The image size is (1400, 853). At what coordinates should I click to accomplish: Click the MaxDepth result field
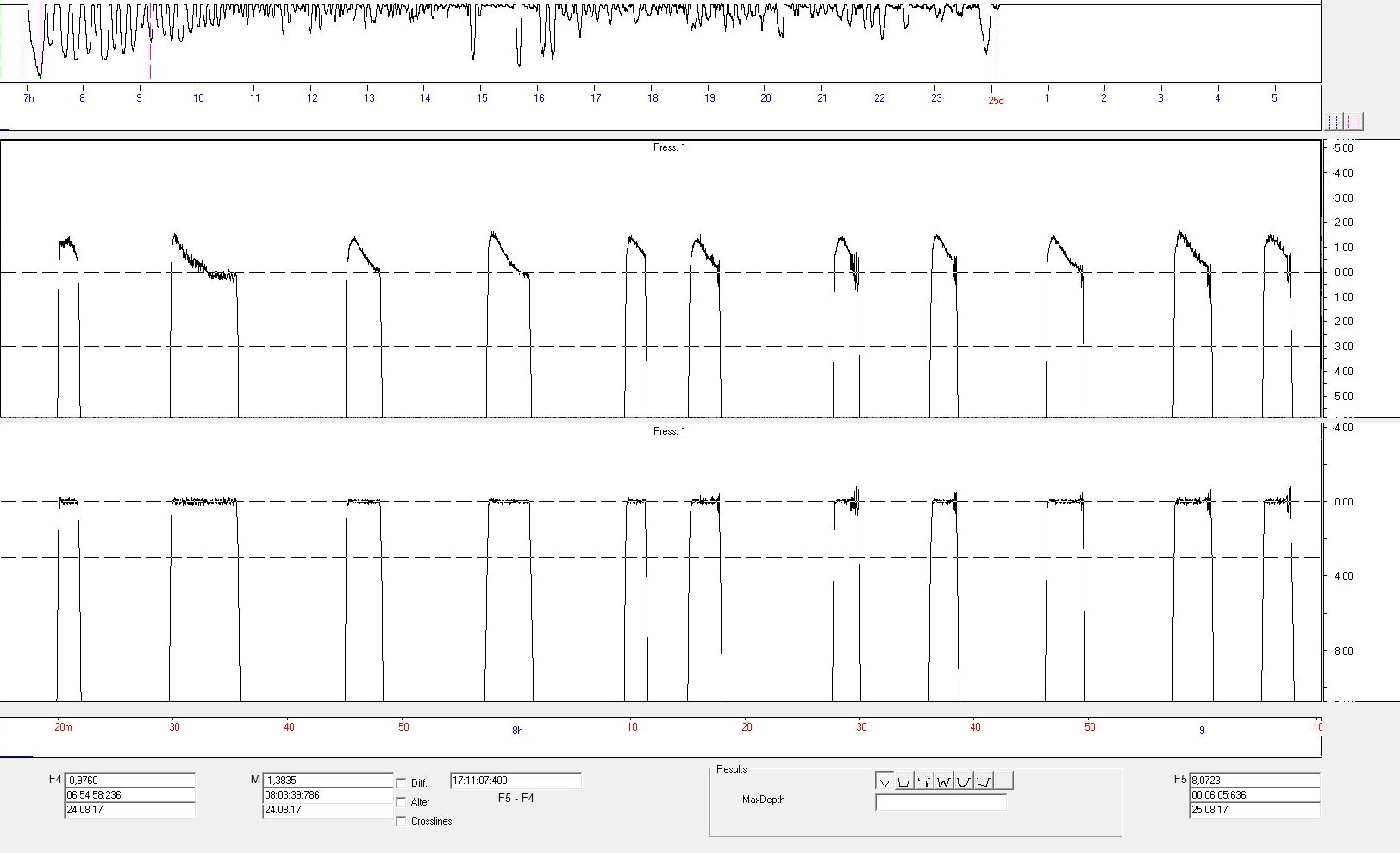[x=941, y=802]
